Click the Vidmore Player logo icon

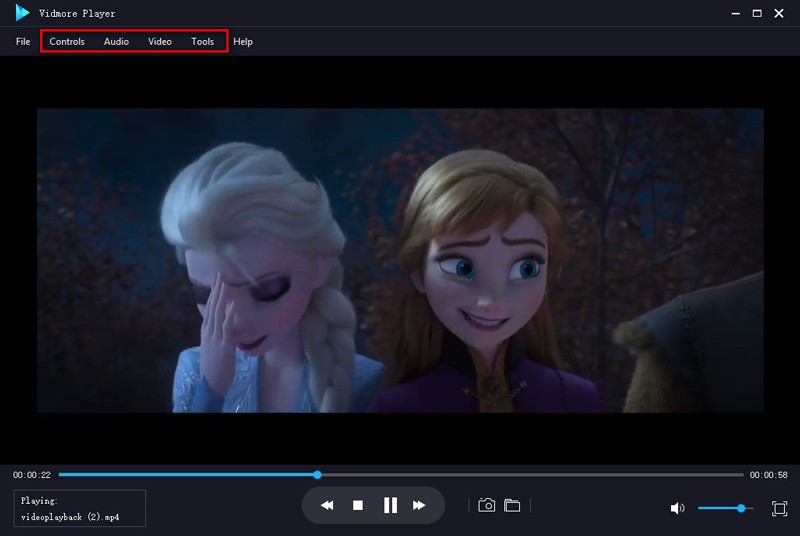coord(22,13)
